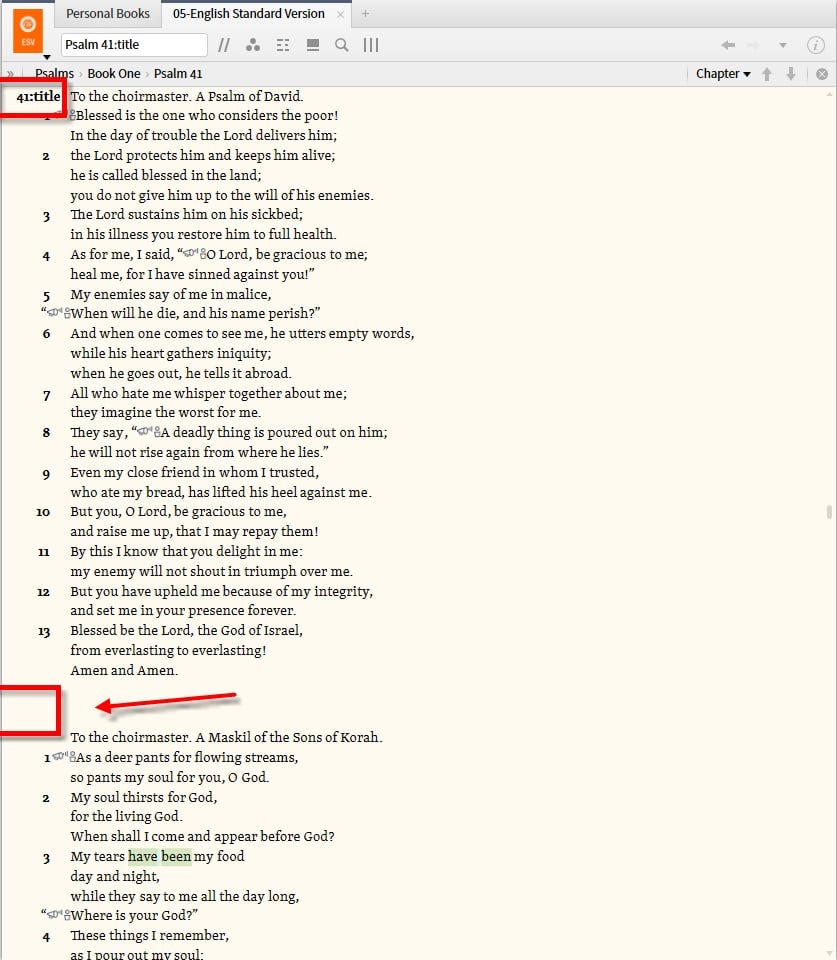Click the speaker icon before "As a deer pants"
This screenshot has height=960, width=837.
tap(64, 757)
